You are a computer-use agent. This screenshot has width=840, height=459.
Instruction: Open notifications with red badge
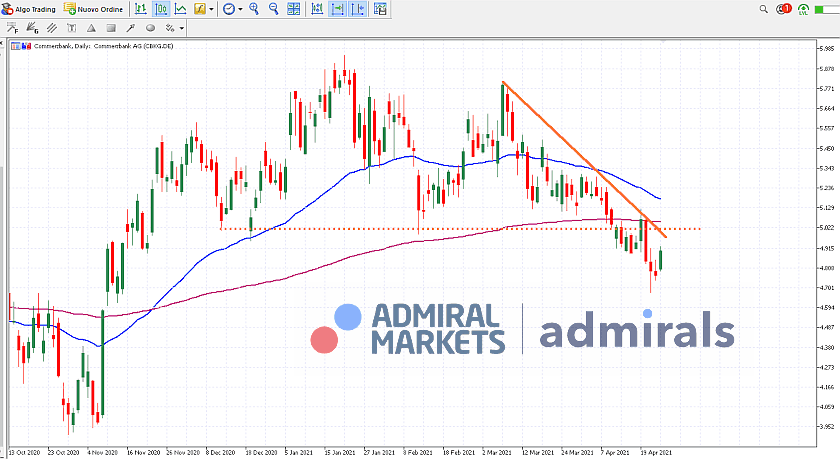point(783,9)
